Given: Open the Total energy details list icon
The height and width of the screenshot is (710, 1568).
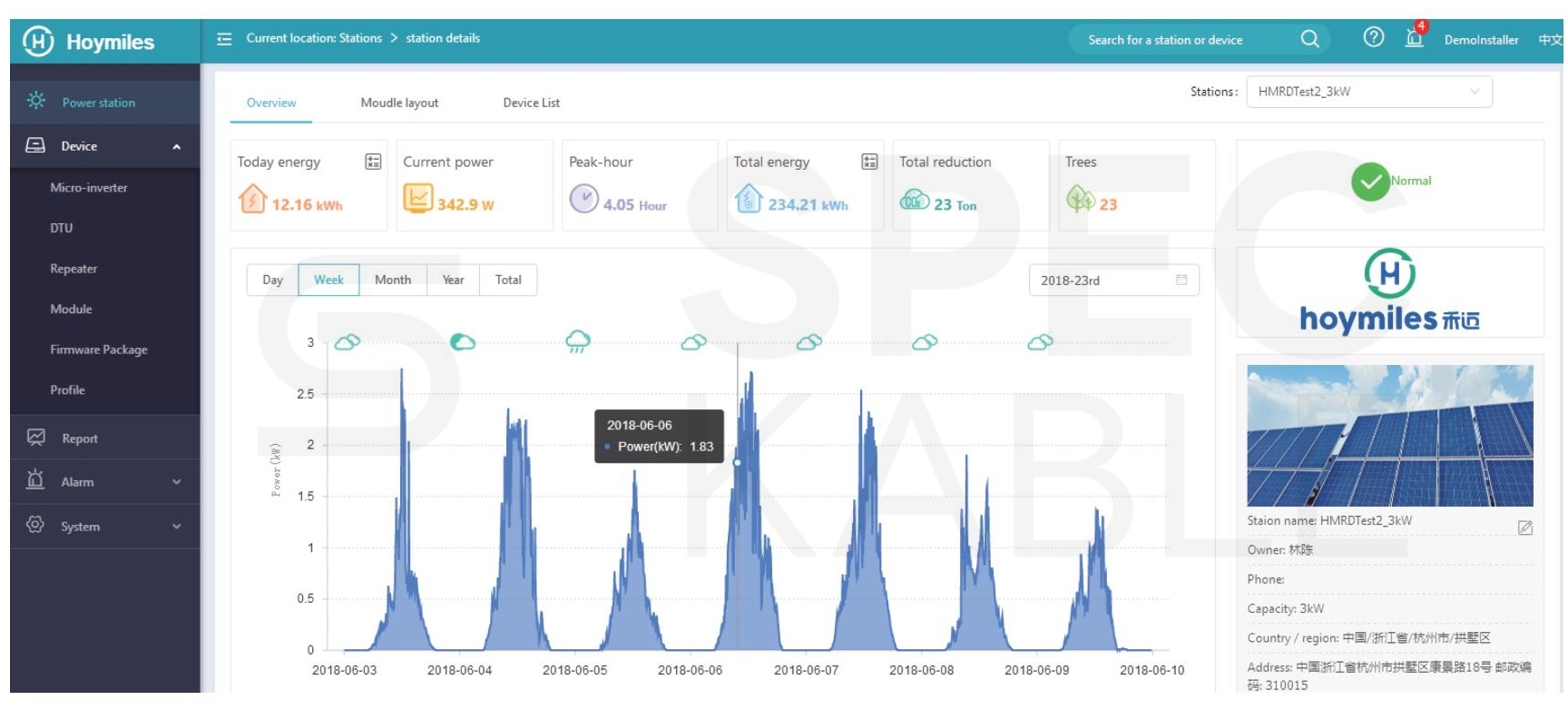Looking at the screenshot, I should [869, 162].
